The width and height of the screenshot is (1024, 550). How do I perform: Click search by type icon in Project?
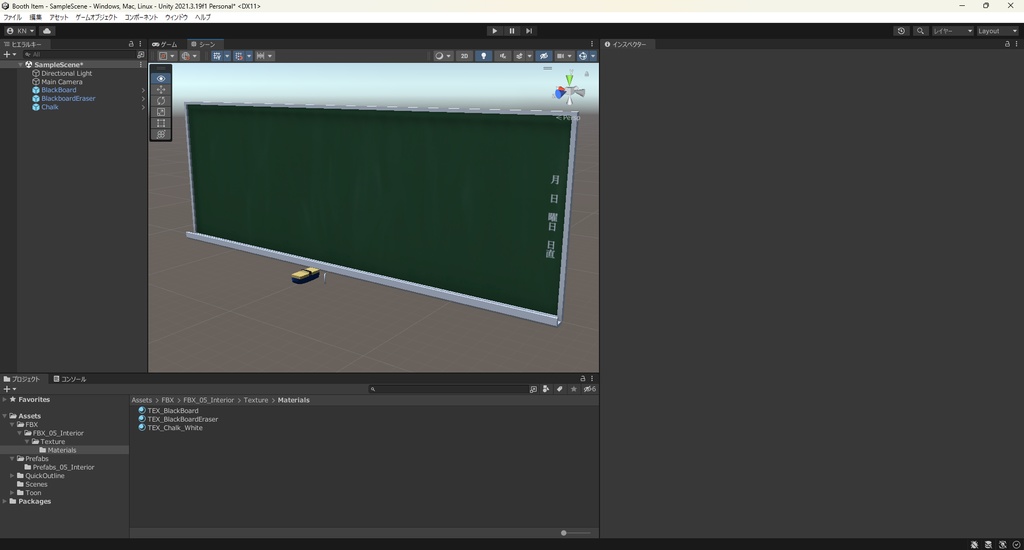[x=546, y=389]
